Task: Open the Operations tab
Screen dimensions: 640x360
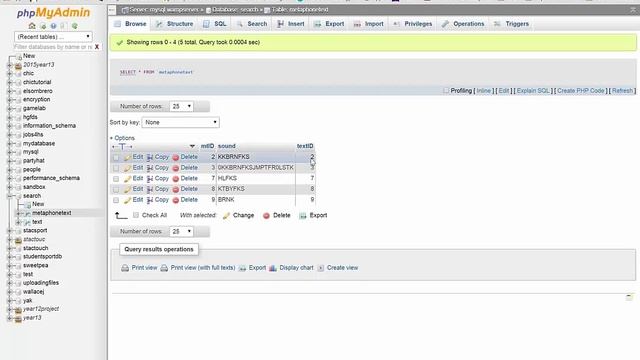Action: (x=463, y=24)
